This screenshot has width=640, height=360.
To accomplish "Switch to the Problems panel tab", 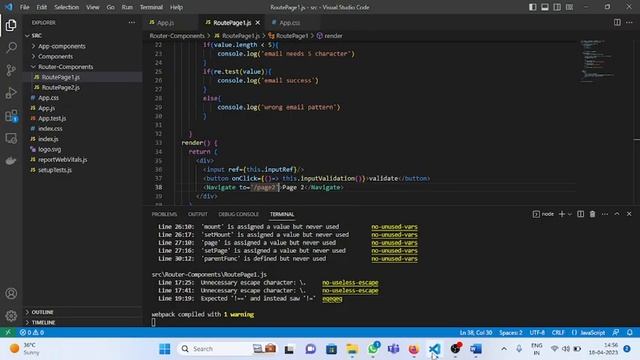I will [164, 214].
